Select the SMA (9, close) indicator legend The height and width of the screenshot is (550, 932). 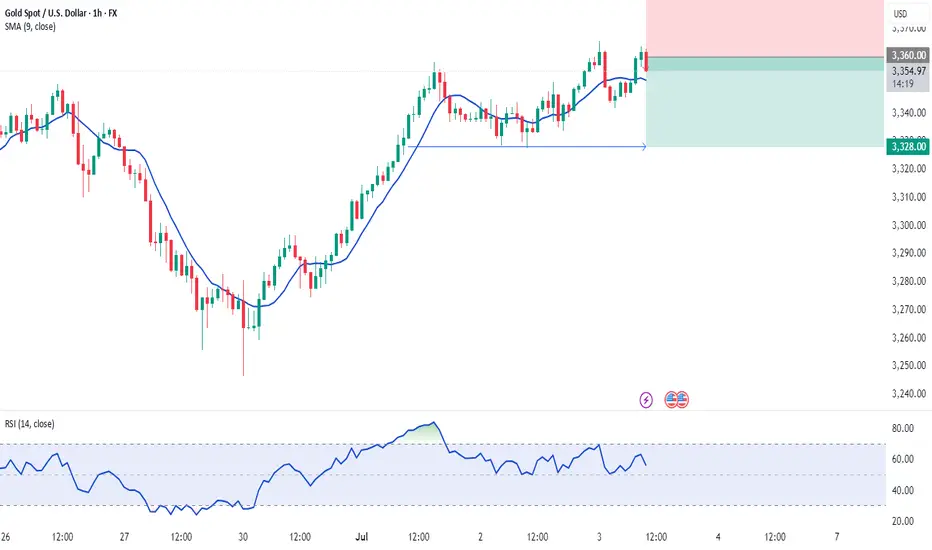click(x=30, y=27)
